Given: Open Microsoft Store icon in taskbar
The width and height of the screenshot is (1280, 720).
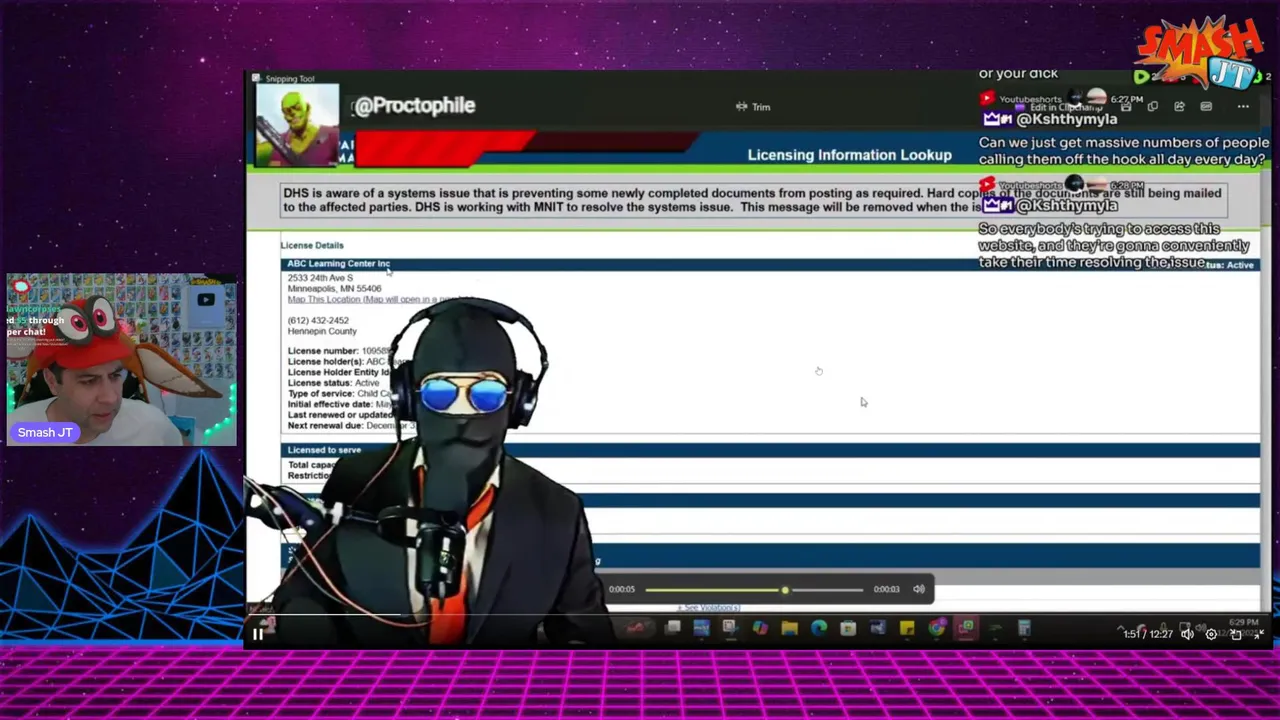Looking at the screenshot, I should (847, 628).
